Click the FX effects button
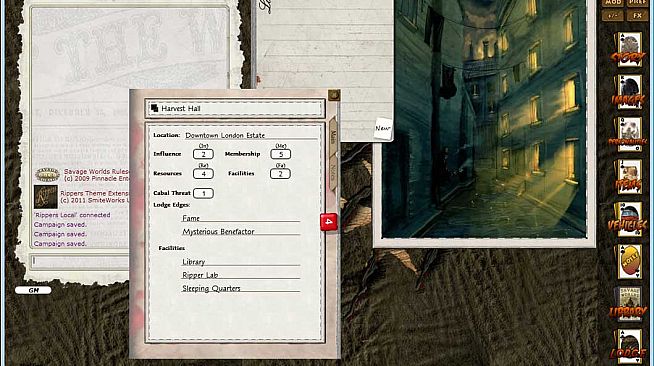This screenshot has width=654, height=366. [637, 16]
